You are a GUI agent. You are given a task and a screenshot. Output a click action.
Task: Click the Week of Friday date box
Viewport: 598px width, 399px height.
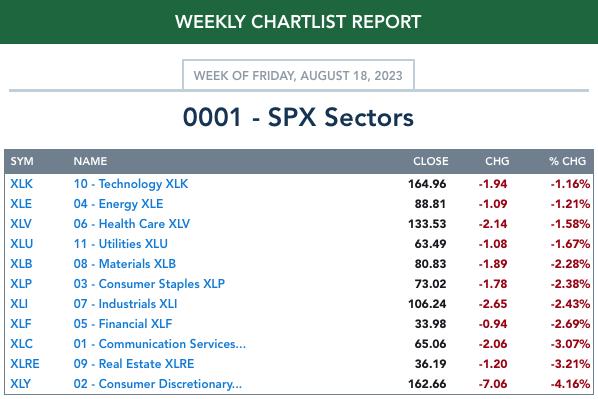pyautogui.click(x=298, y=75)
